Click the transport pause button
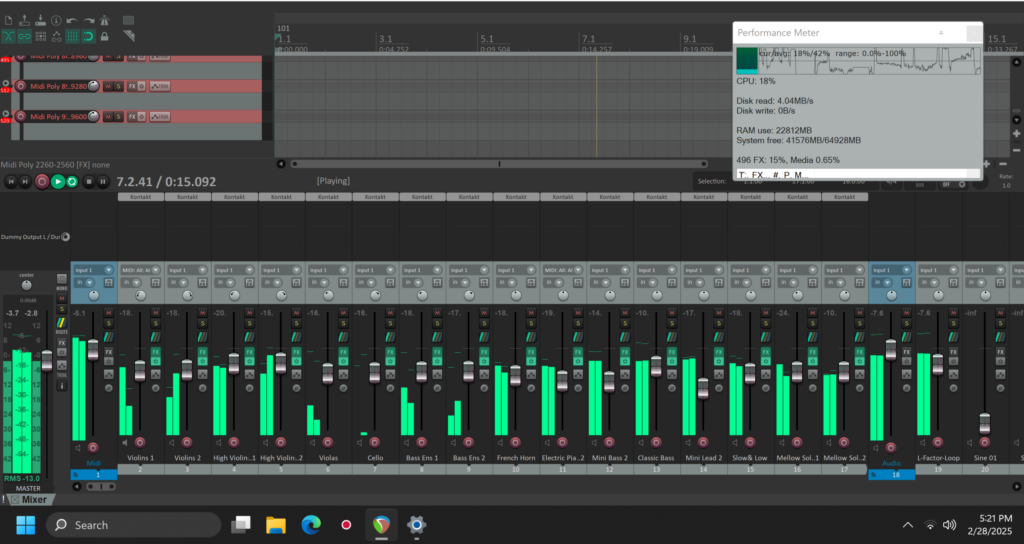 (103, 182)
